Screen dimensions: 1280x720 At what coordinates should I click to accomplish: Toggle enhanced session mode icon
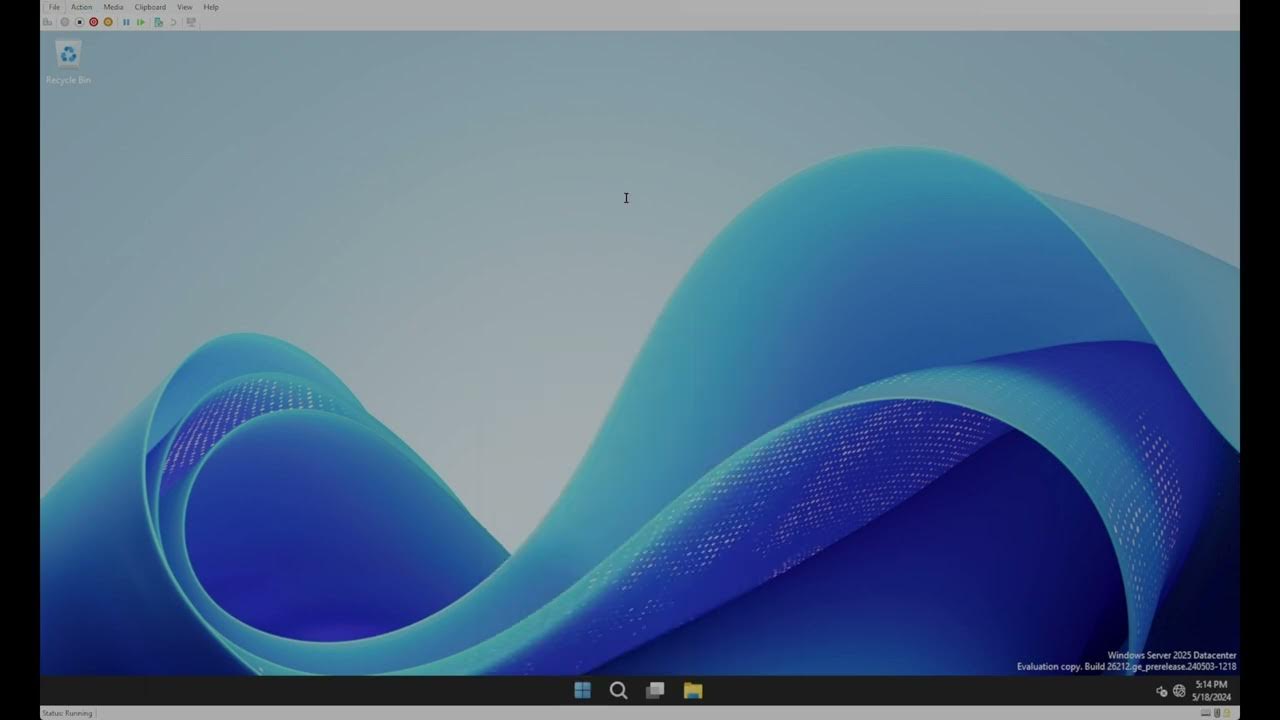191,22
